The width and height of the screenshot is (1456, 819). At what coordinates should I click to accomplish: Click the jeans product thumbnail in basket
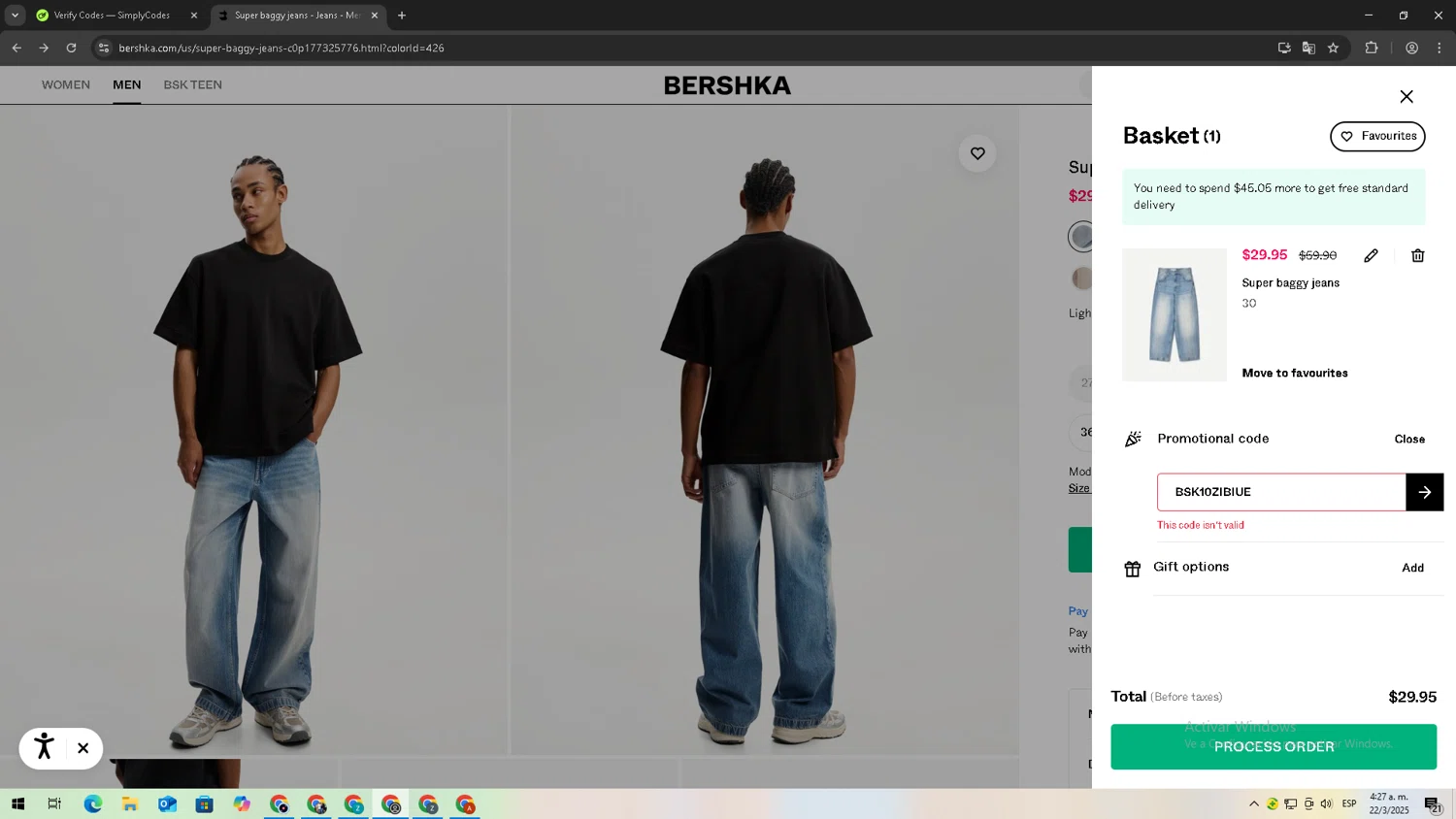tap(1175, 314)
